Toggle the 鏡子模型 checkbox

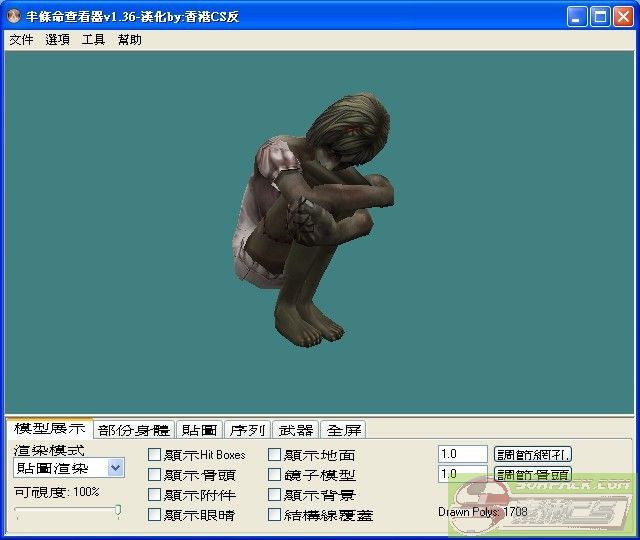[x=275, y=475]
